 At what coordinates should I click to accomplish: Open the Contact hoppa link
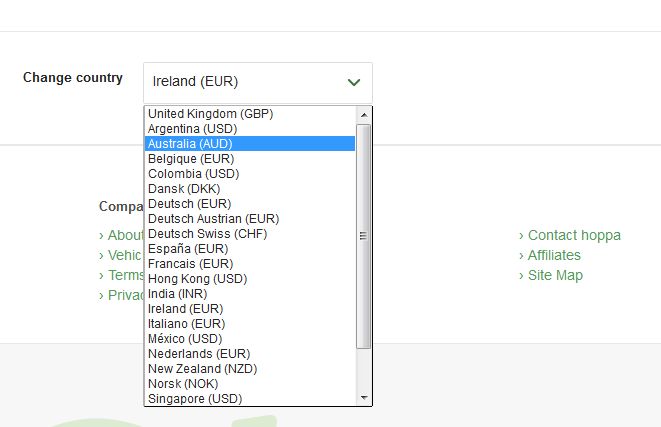(x=574, y=235)
